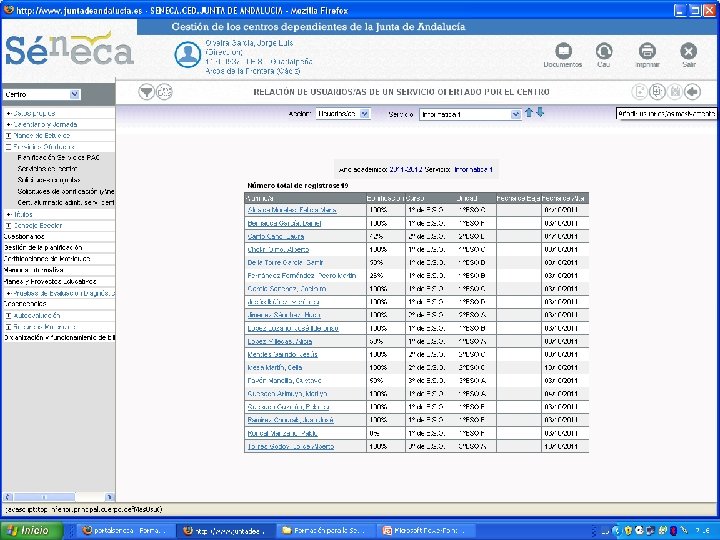The height and width of the screenshot is (540, 720).
Task: Open Planificación Servicios PAC submenu item
Action: pos(59,158)
